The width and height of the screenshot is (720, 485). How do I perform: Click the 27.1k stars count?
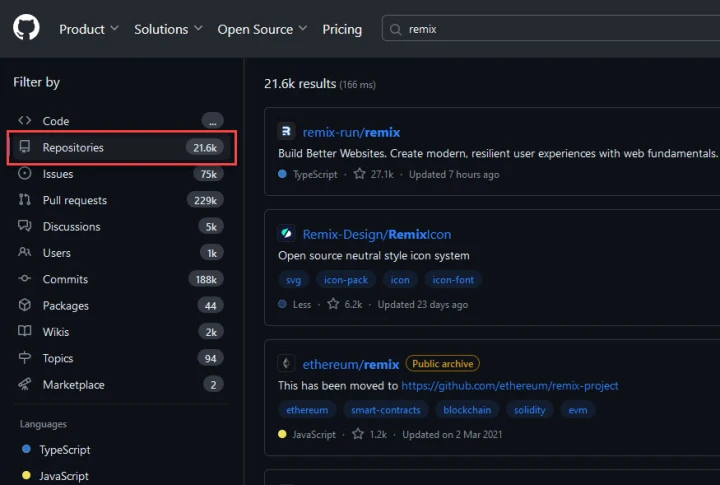tap(382, 175)
